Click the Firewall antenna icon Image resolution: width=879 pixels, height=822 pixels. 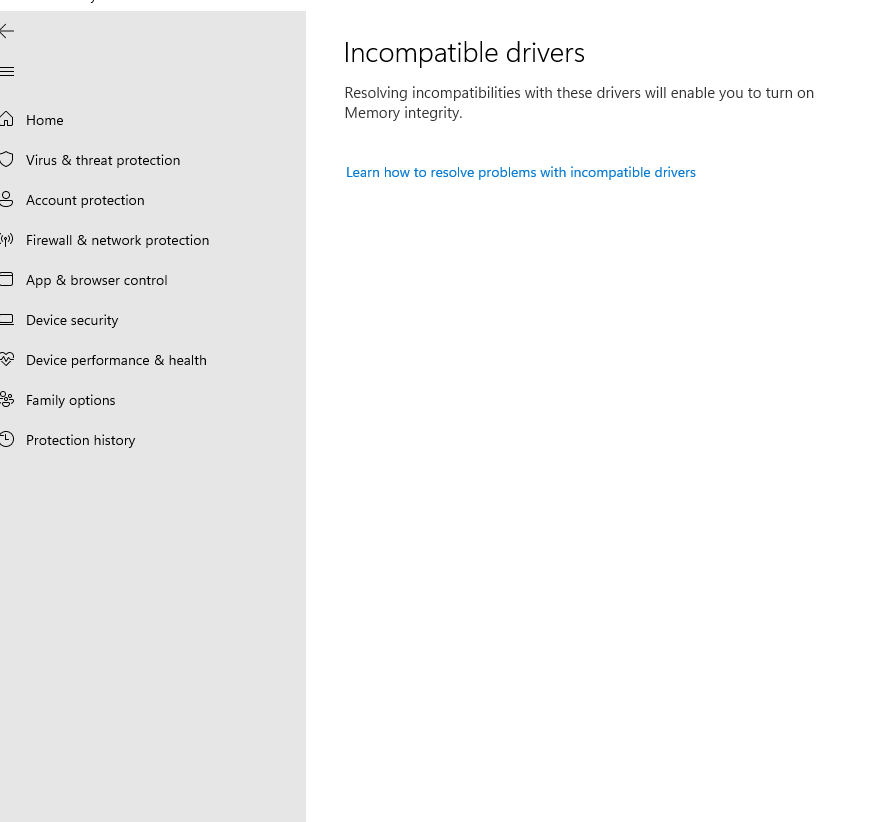click(7, 240)
